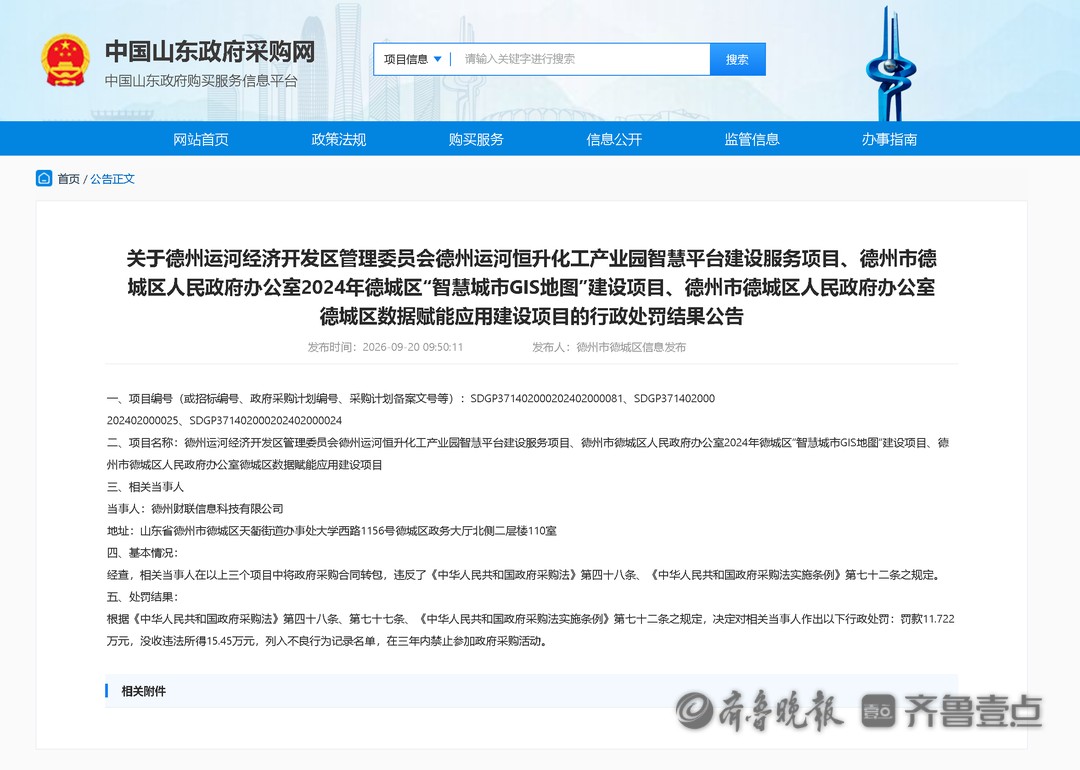Click the dropdown arrow beside 项目信息
The height and width of the screenshot is (770, 1080).
438,59
